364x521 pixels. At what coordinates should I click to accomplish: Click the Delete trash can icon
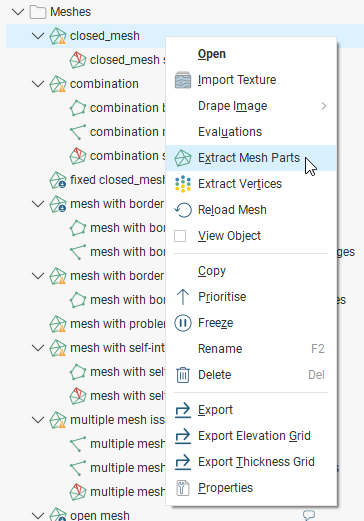pos(183,375)
